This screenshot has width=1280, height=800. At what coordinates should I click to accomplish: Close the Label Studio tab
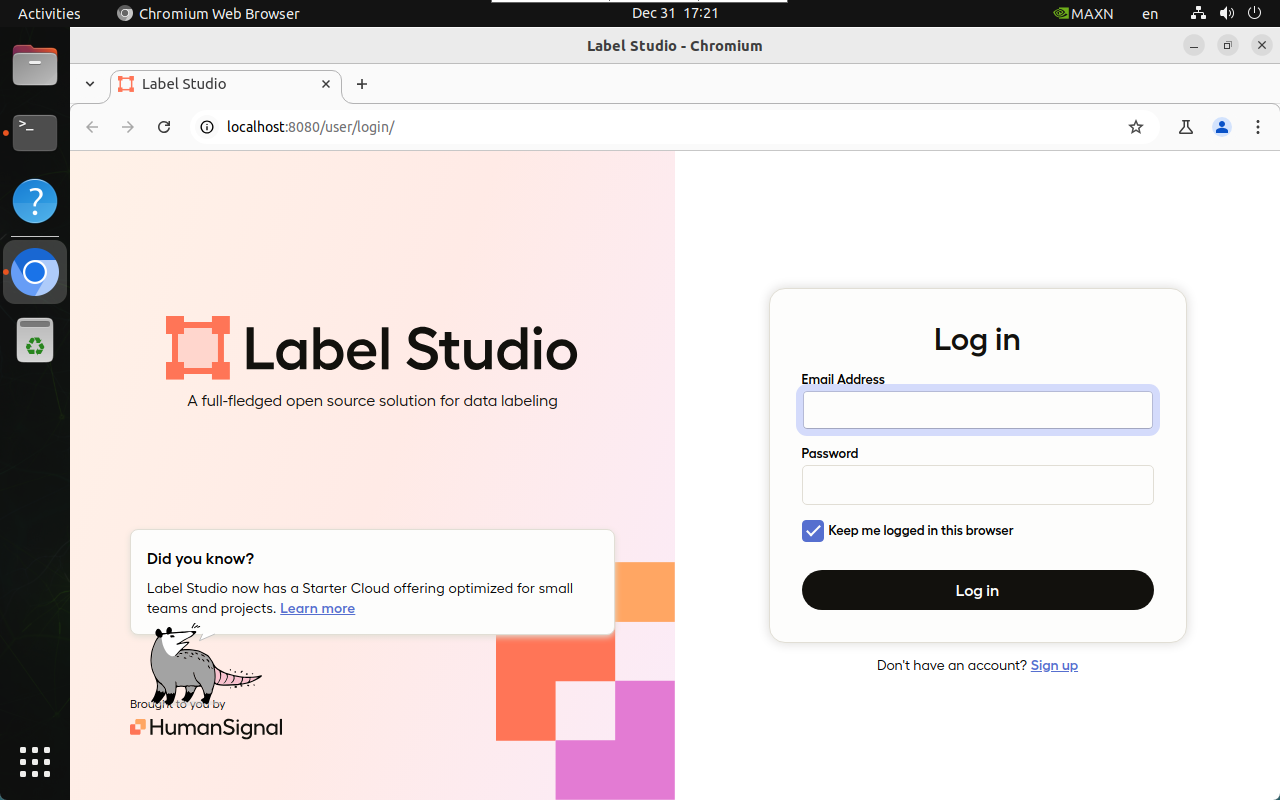point(326,84)
